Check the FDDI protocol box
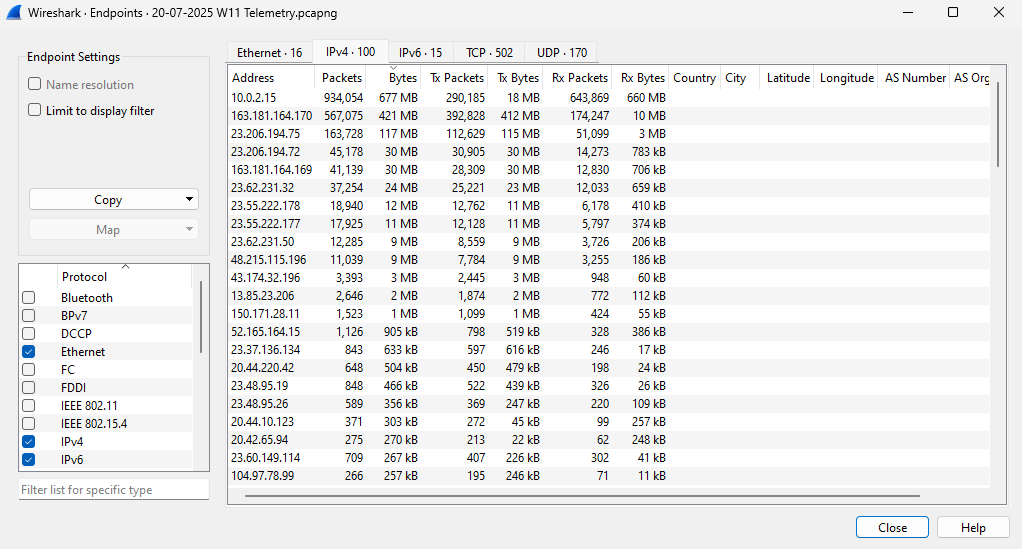The height and width of the screenshot is (549, 1022). pyautogui.click(x=29, y=387)
